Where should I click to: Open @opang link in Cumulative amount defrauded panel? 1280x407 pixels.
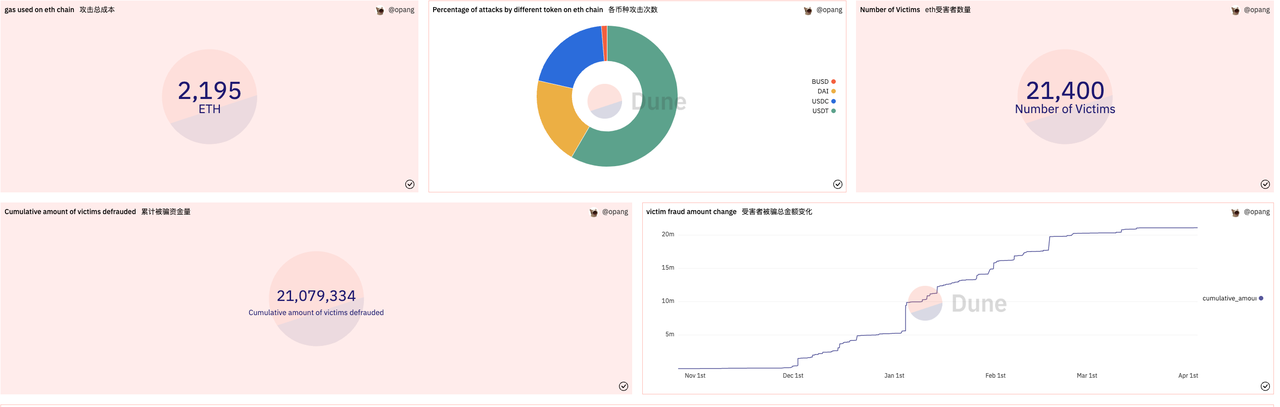click(615, 212)
